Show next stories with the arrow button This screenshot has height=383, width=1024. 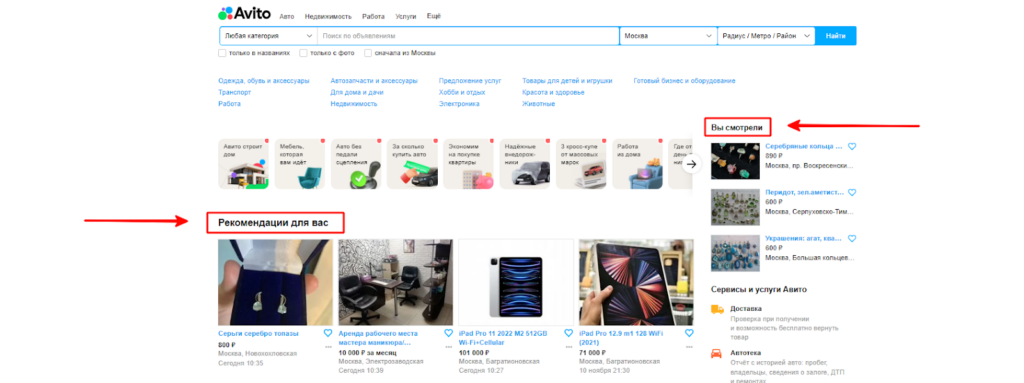(692, 164)
